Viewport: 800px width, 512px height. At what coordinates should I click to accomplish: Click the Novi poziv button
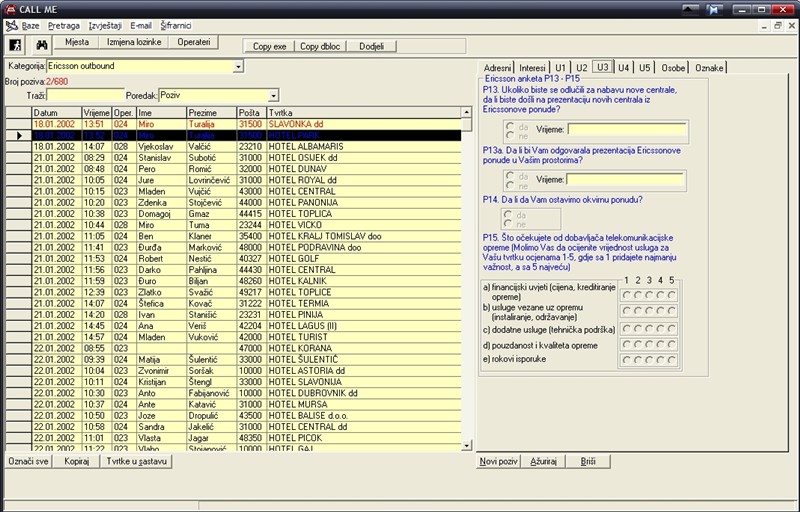tap(498, 462)
